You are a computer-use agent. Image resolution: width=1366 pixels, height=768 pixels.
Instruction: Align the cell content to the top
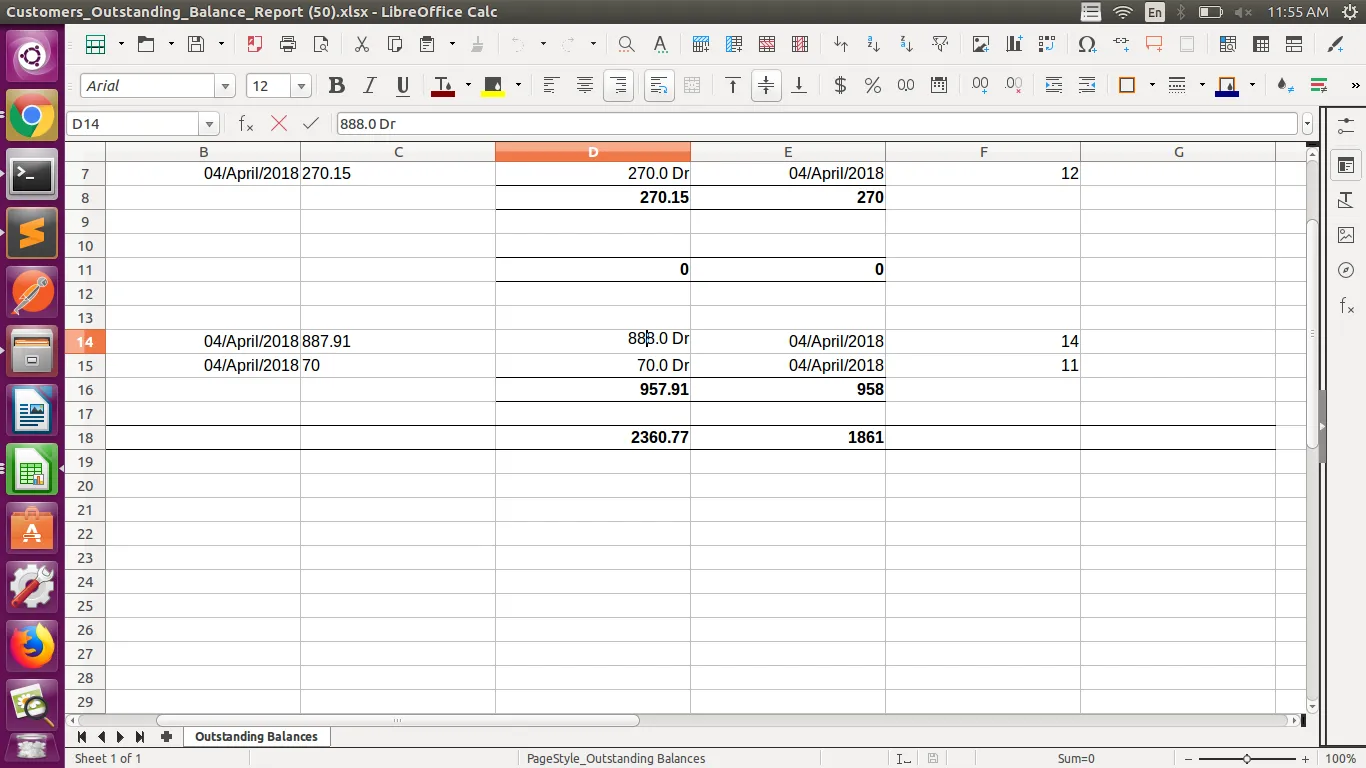[x=733, y=86]
